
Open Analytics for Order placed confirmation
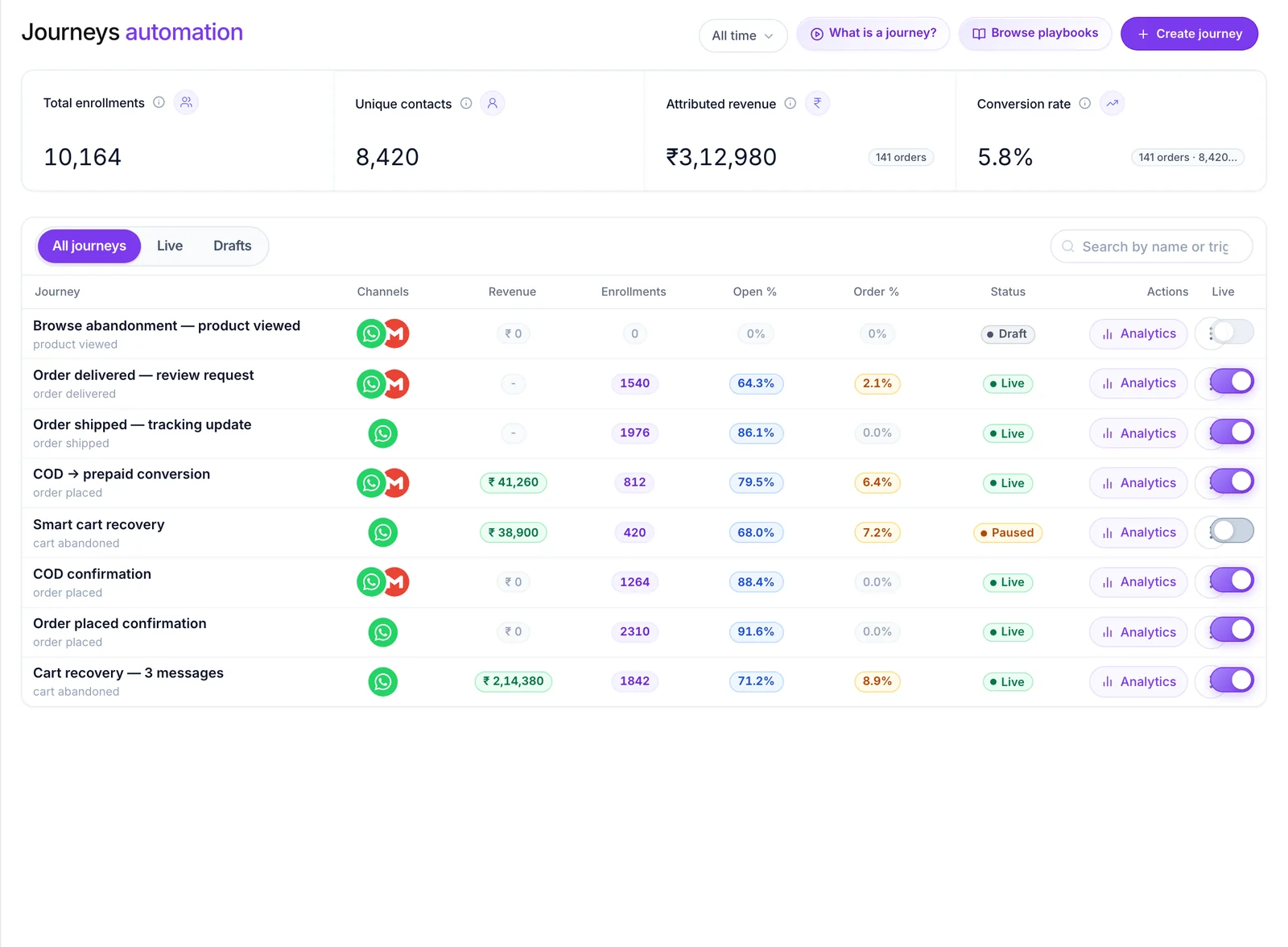(1138, 632)
